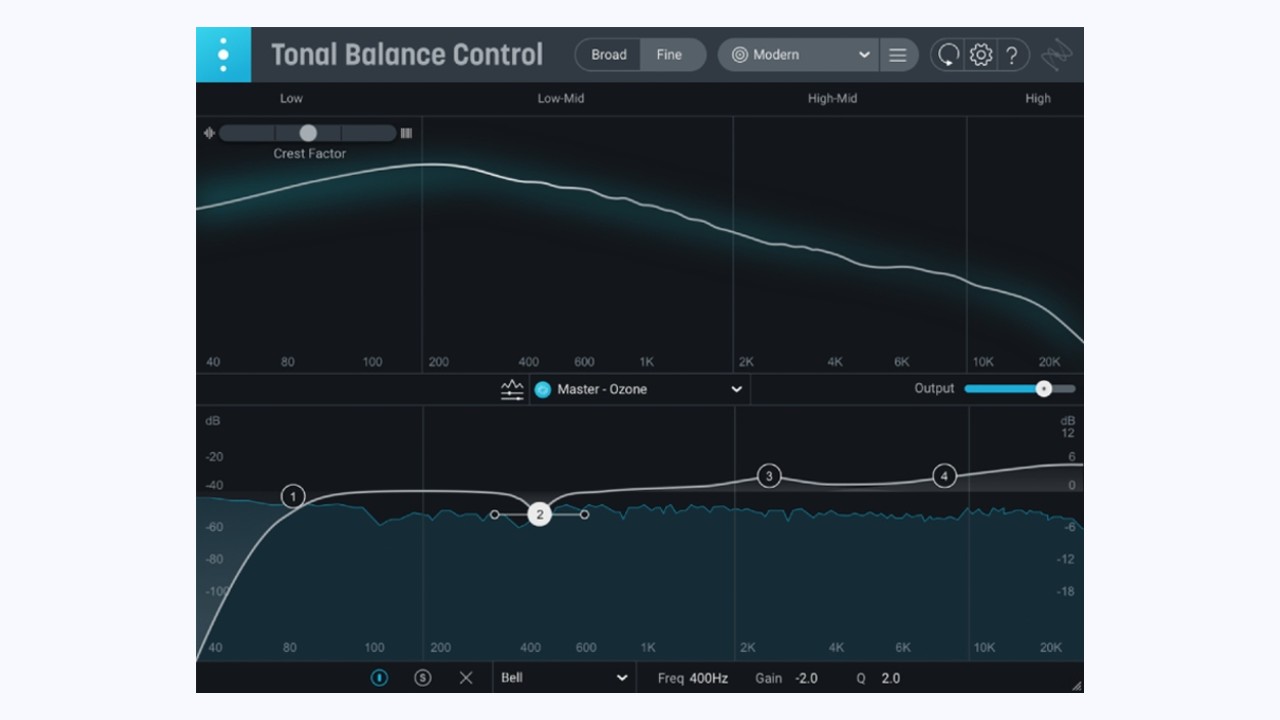Click the reset circular arrow icon
Viewport: 1280px width, 720px height.
click(x=948, y=55)
